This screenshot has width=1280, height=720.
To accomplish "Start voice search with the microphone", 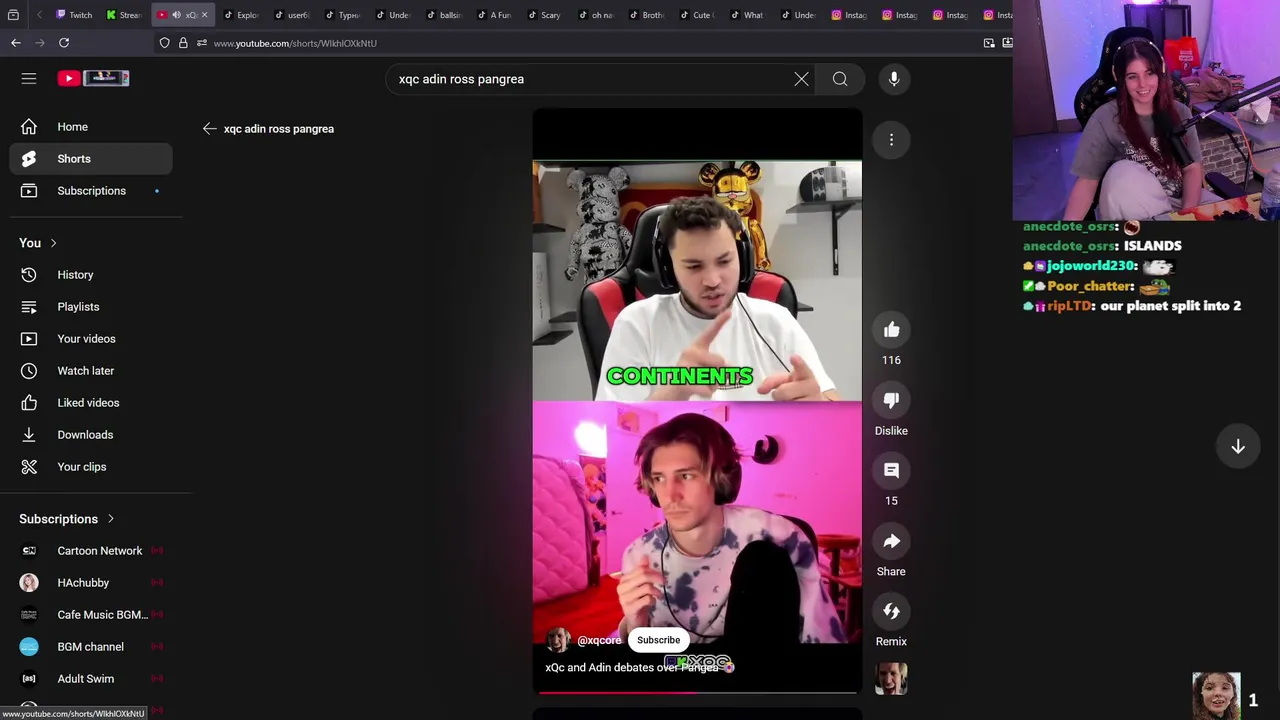I will coord(894,79).
